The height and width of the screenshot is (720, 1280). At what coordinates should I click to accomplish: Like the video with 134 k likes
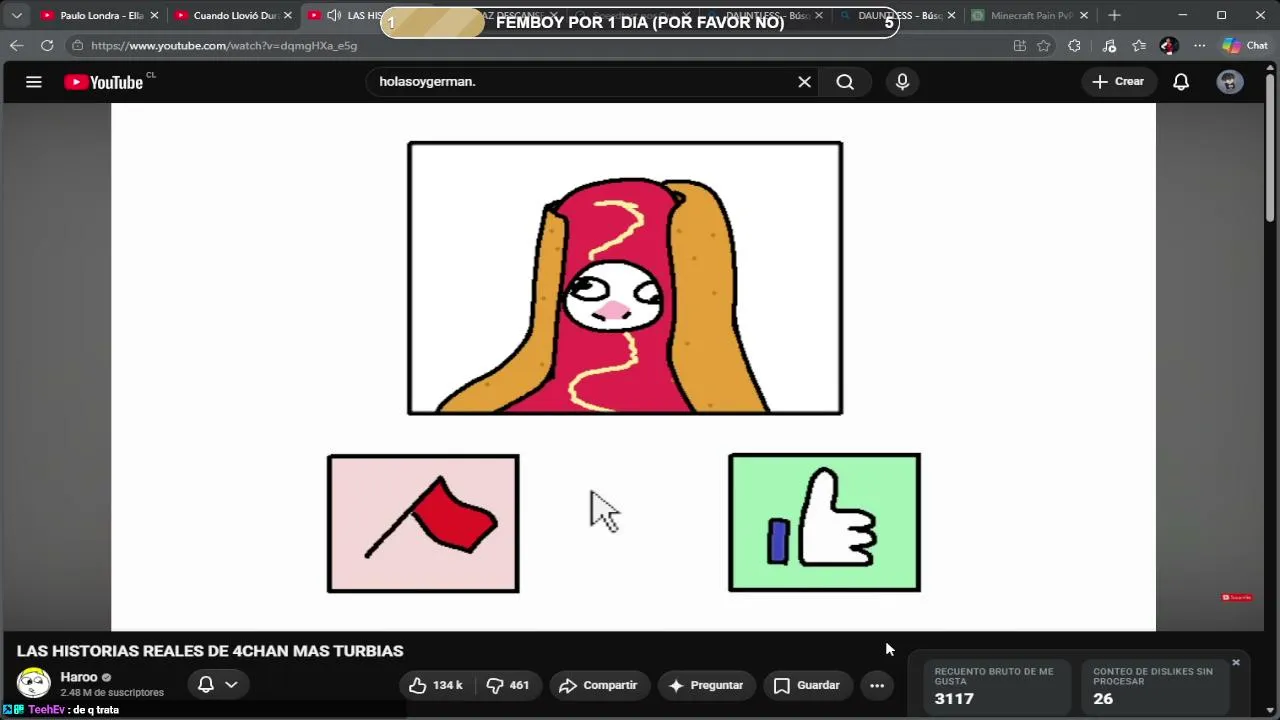click(436, 685)
